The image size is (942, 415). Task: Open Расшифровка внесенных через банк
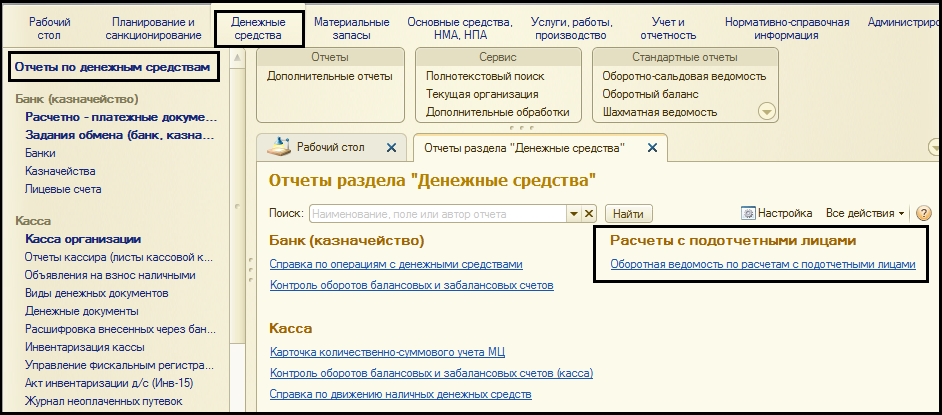tap(120, 329)
